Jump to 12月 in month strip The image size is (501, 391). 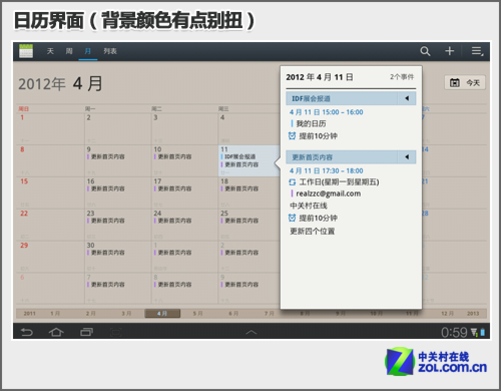447,313
